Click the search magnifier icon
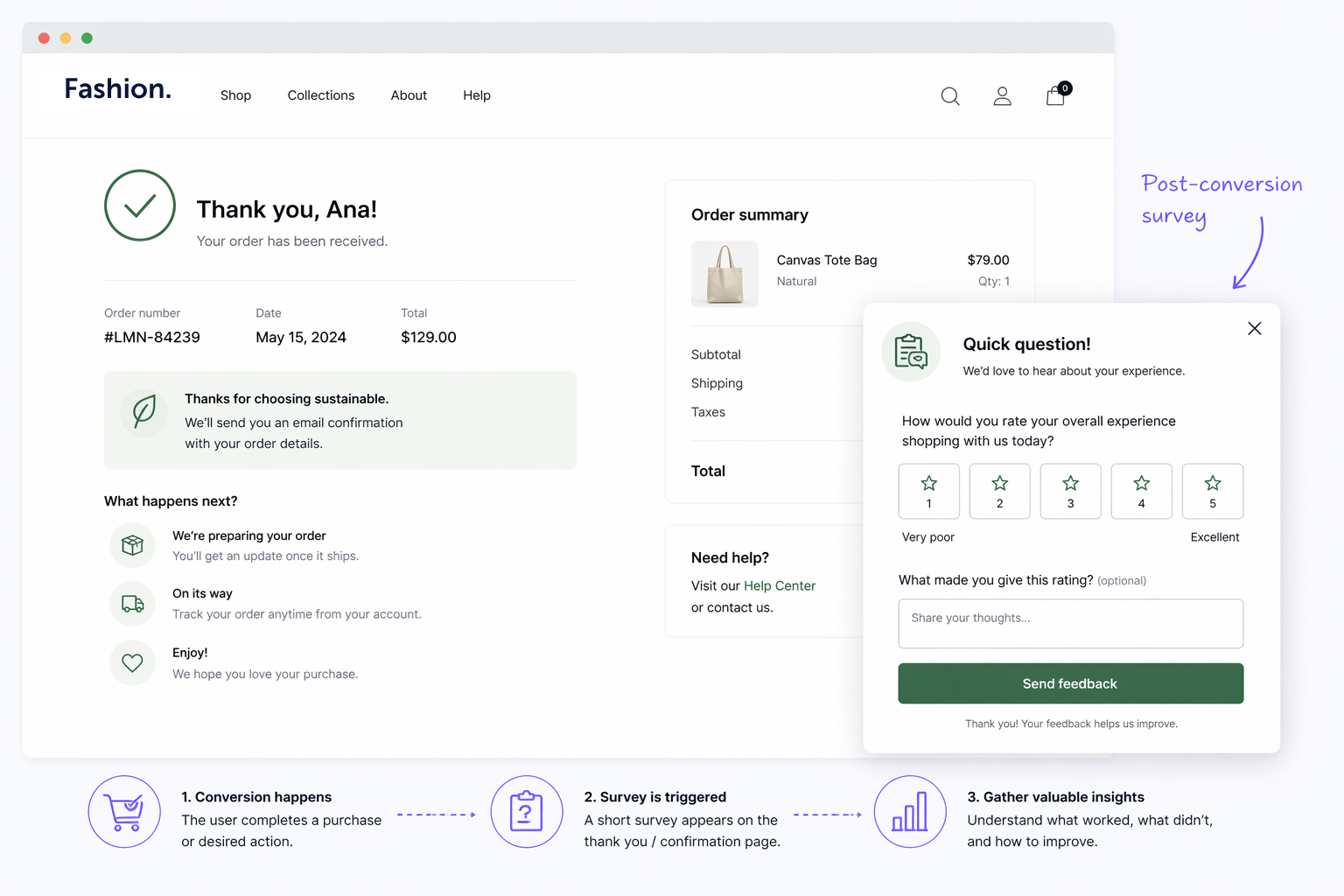 pyautogui.click(x=950, y=96)
